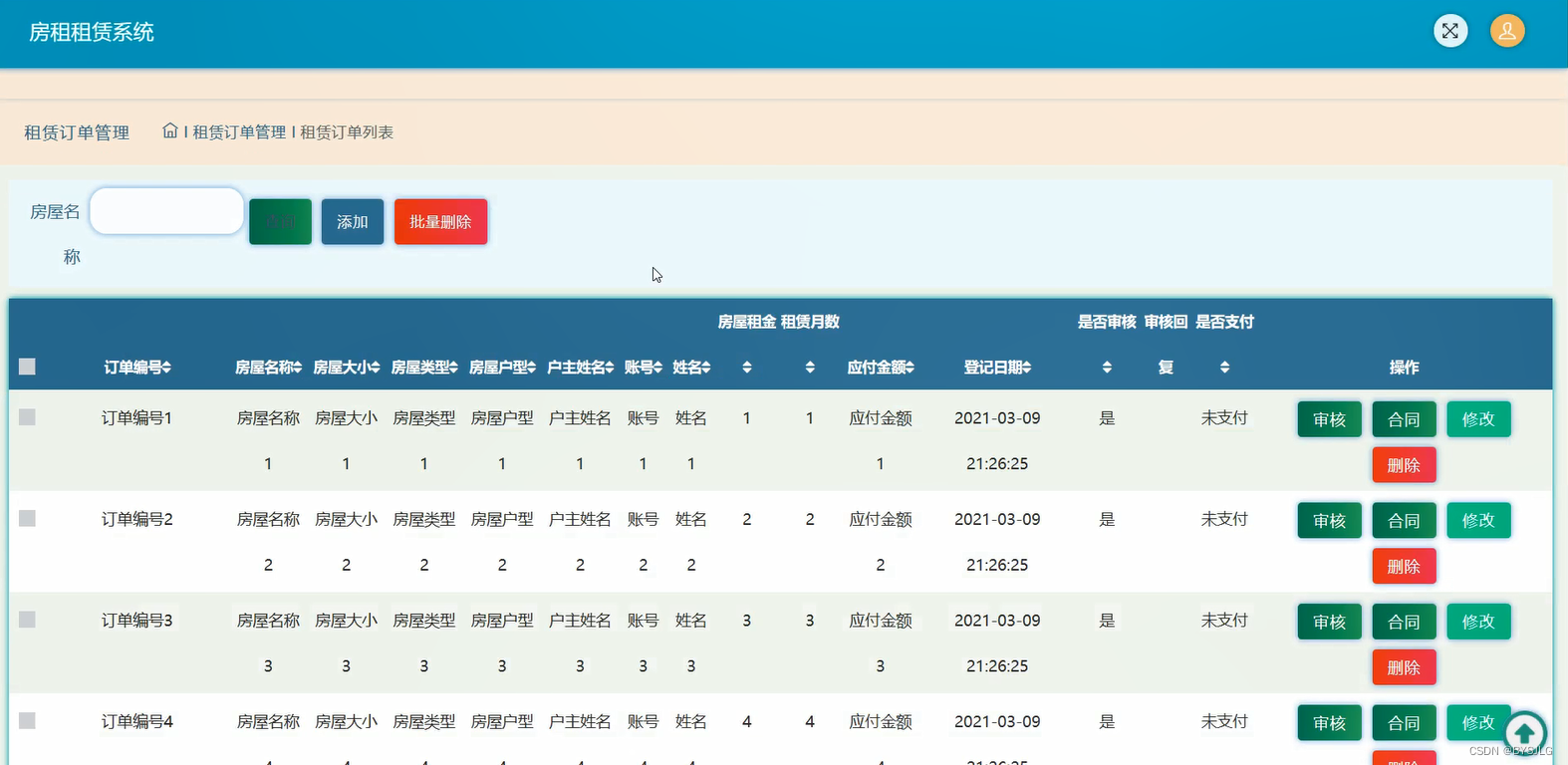Click 操作 column header
Viewport: 1568px width, 765px height.
click(x=1404, y=368)
